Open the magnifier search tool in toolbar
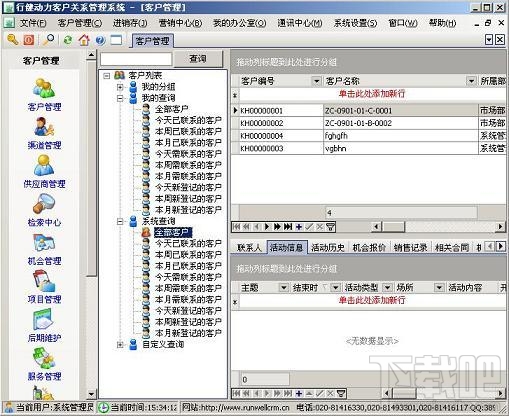The width and height of the screenshot is (509, 416). pyautogui.click(x=49, y=40)
